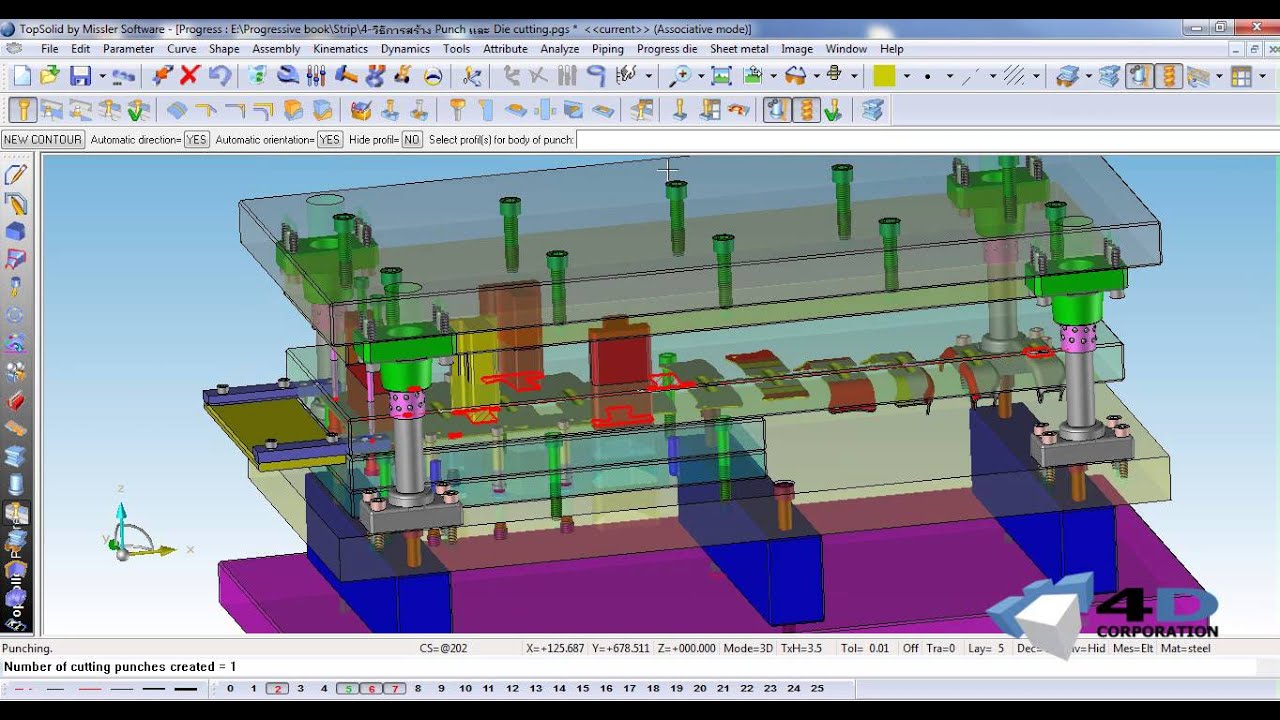Click the yellow L-shaped bend icon
Viewport: 1280px width, 720px height.
pyautogui.click(x=206, y=110)
